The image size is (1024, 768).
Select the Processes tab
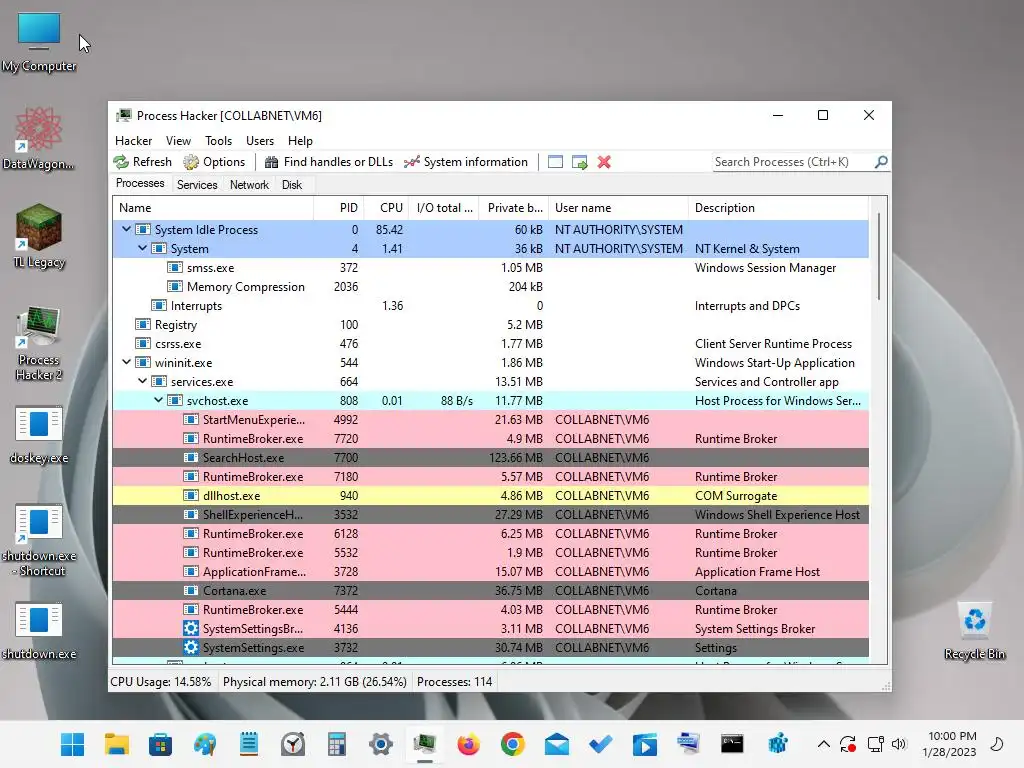(140, 184)
